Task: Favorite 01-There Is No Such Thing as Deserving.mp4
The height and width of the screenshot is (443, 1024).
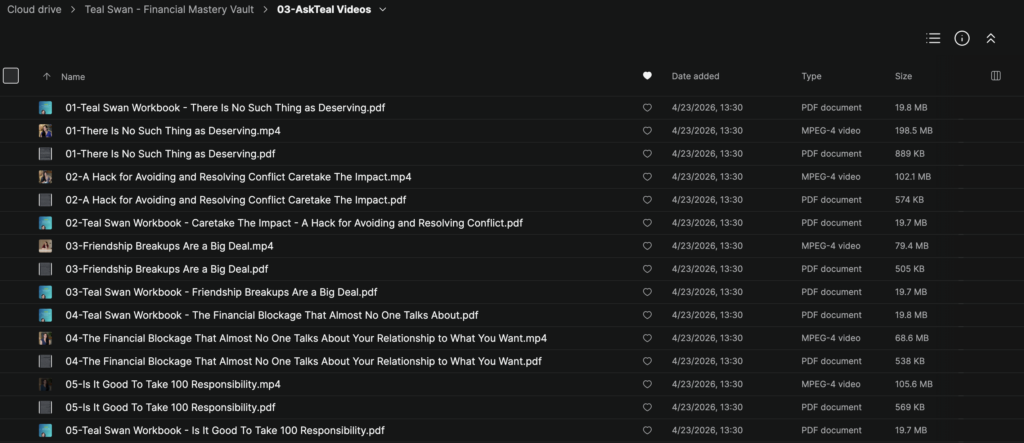Action: point(647,131)
